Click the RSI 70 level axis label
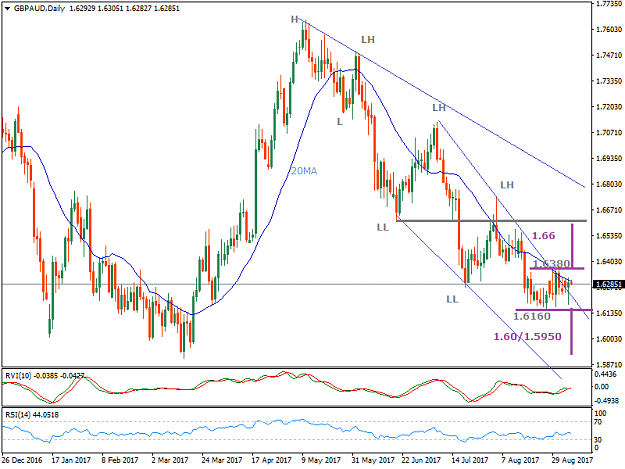Image resolution: width=625 pixels, height=469 pixels. point(598,422)
